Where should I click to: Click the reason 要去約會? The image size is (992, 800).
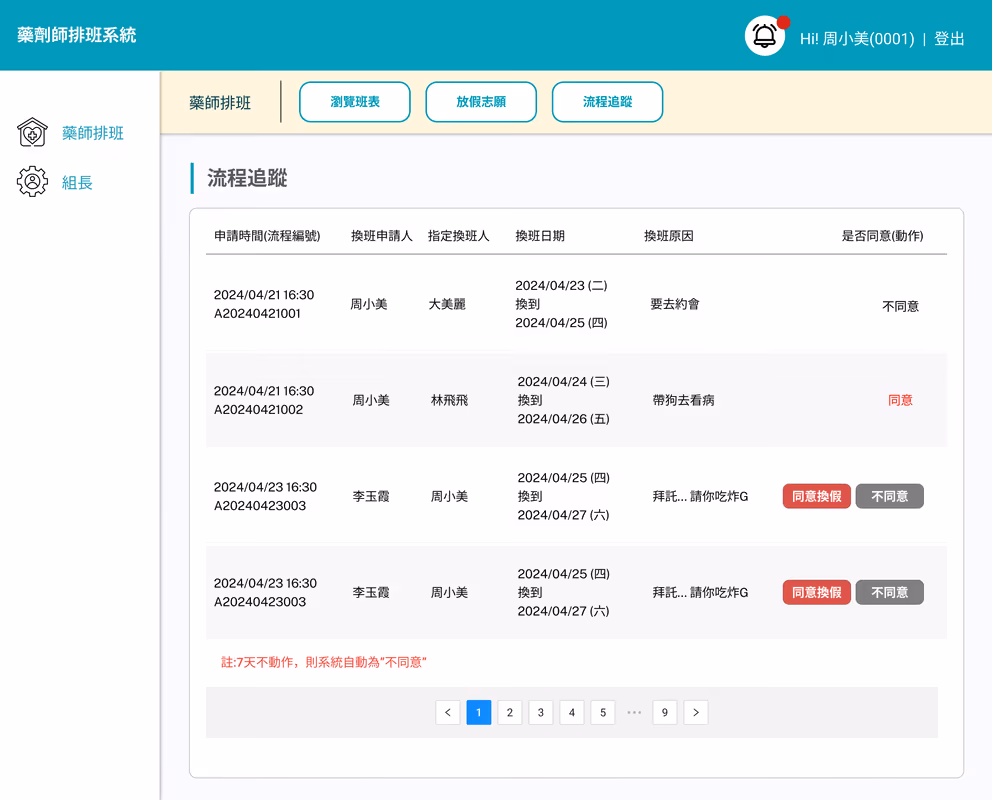click(x=675, y=304)
